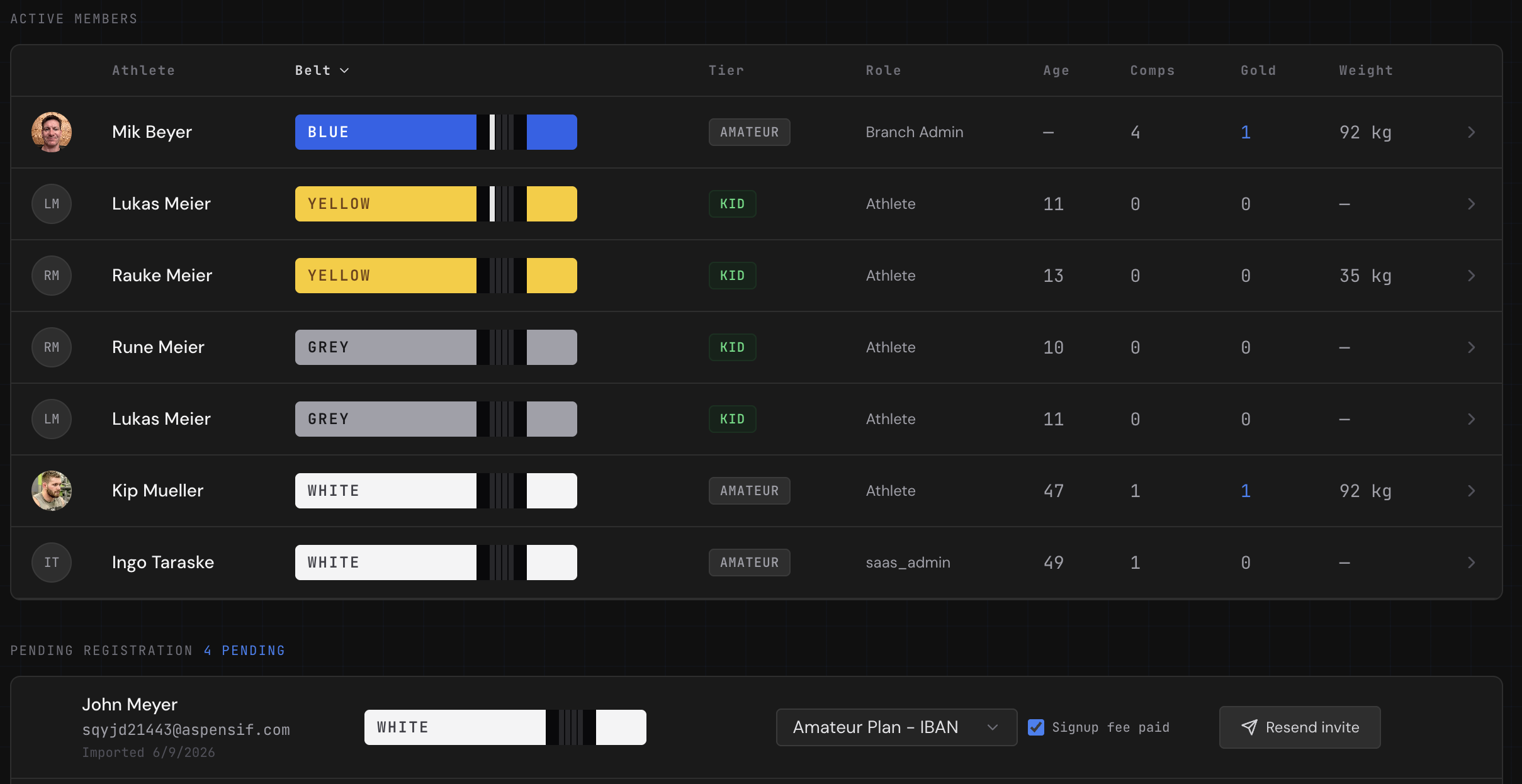1522x784 pixels.
Task: Click the 4 PENDING count label
Action: pos(244,651)
